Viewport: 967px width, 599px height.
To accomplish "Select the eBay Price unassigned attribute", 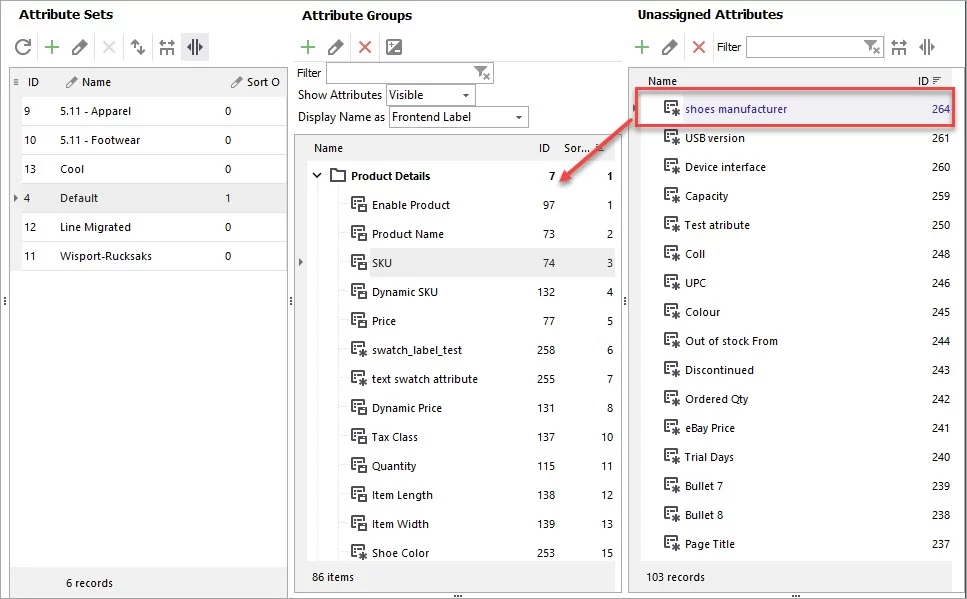I will pyautogui.click(x=710, y=428).
